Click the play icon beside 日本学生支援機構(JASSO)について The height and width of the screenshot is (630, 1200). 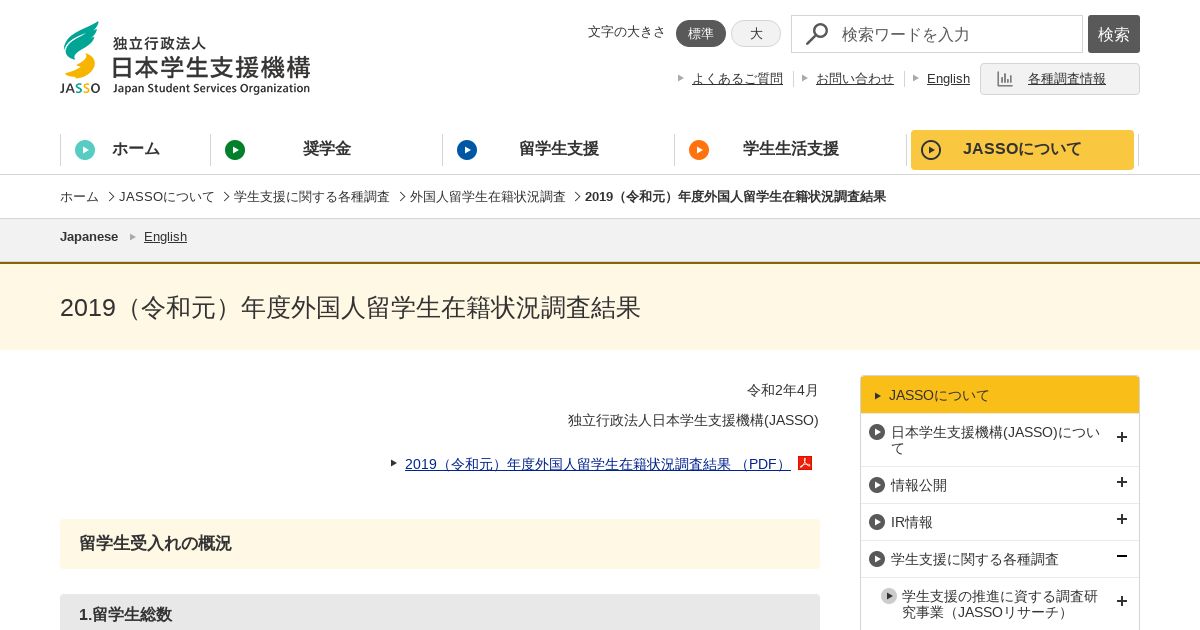point(877,432)
